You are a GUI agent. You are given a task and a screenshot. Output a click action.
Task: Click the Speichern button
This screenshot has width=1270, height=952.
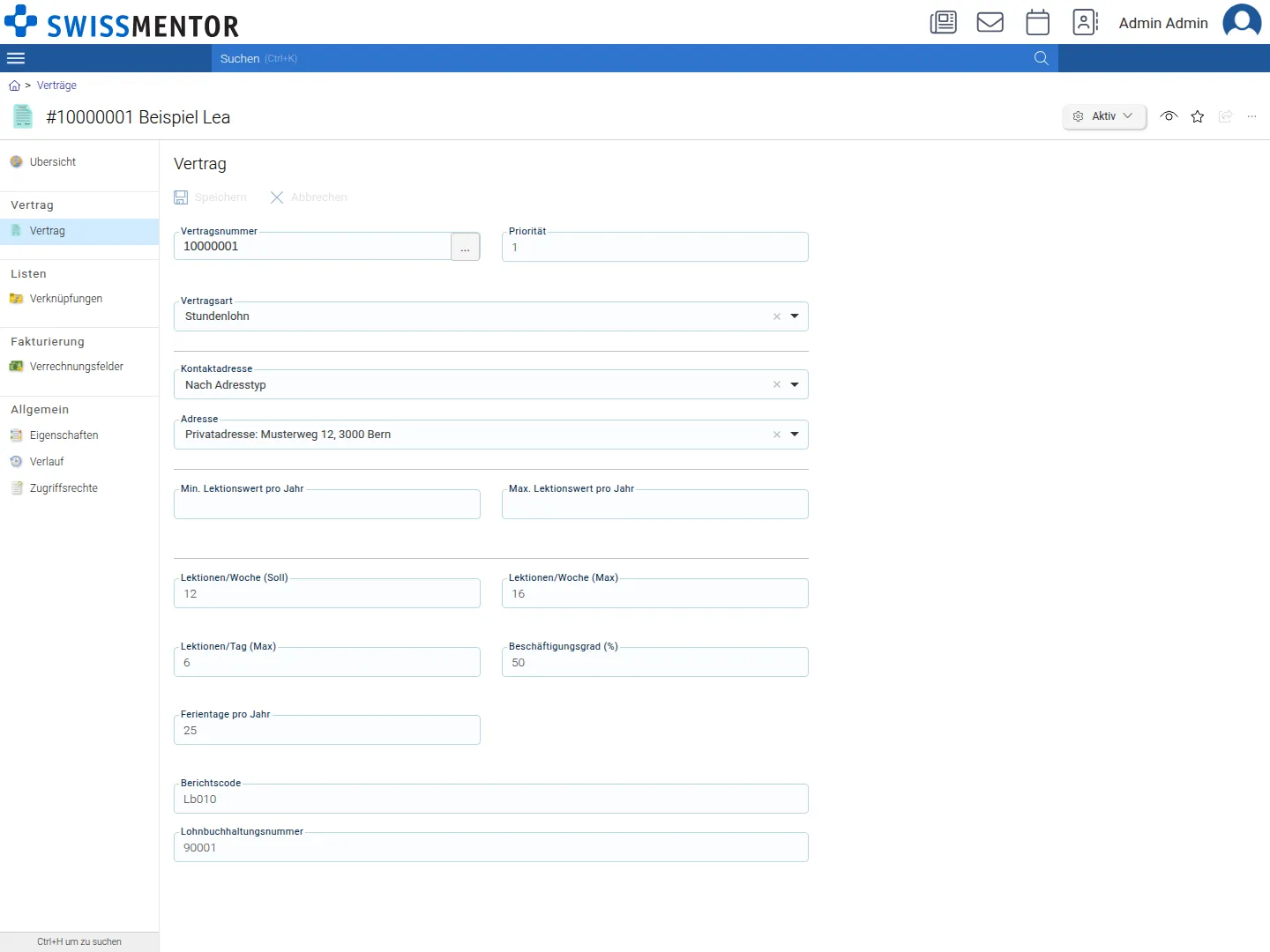[210, 197]
